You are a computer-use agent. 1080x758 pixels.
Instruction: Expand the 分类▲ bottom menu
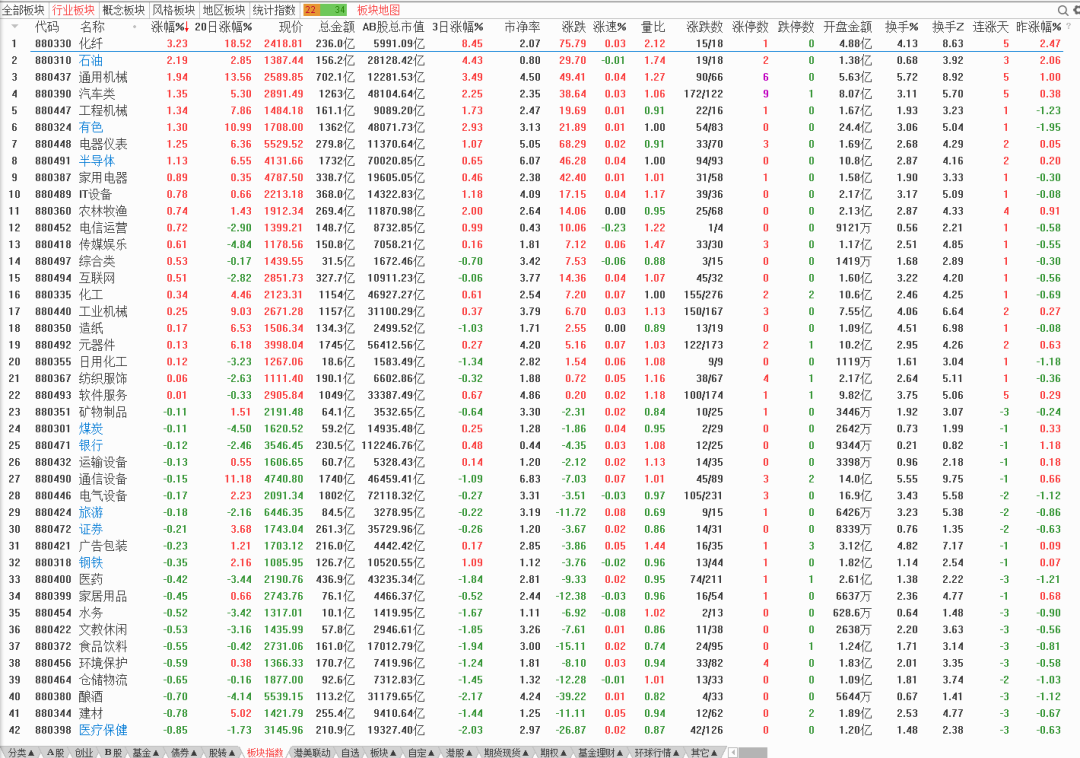click(21, 752)
